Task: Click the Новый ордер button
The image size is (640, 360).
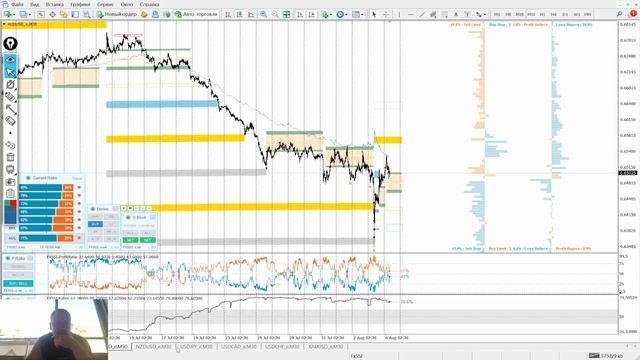Action: pos(116,14)
